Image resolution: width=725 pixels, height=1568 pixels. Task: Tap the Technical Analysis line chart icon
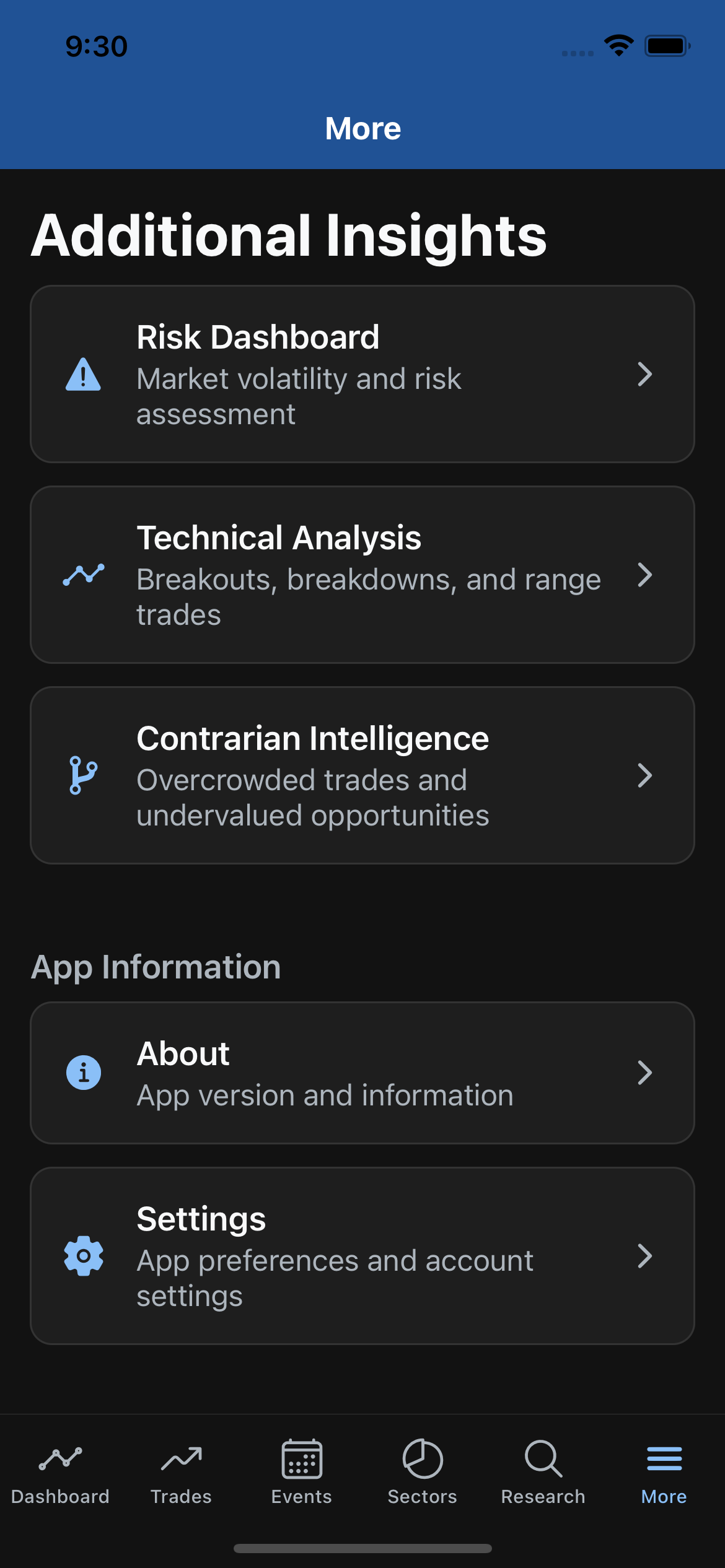coord(83,575)
